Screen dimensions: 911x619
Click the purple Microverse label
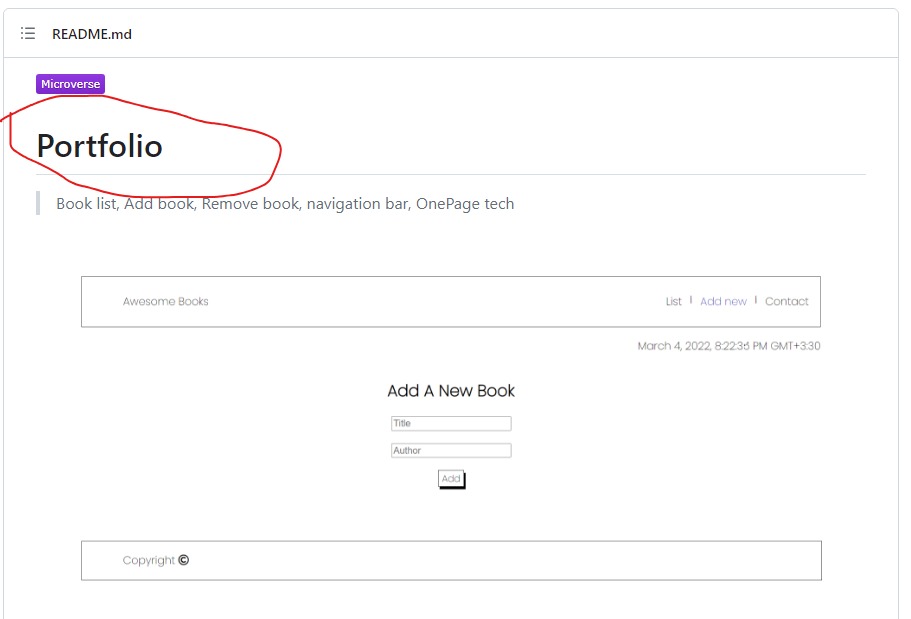tap(70, 84)
